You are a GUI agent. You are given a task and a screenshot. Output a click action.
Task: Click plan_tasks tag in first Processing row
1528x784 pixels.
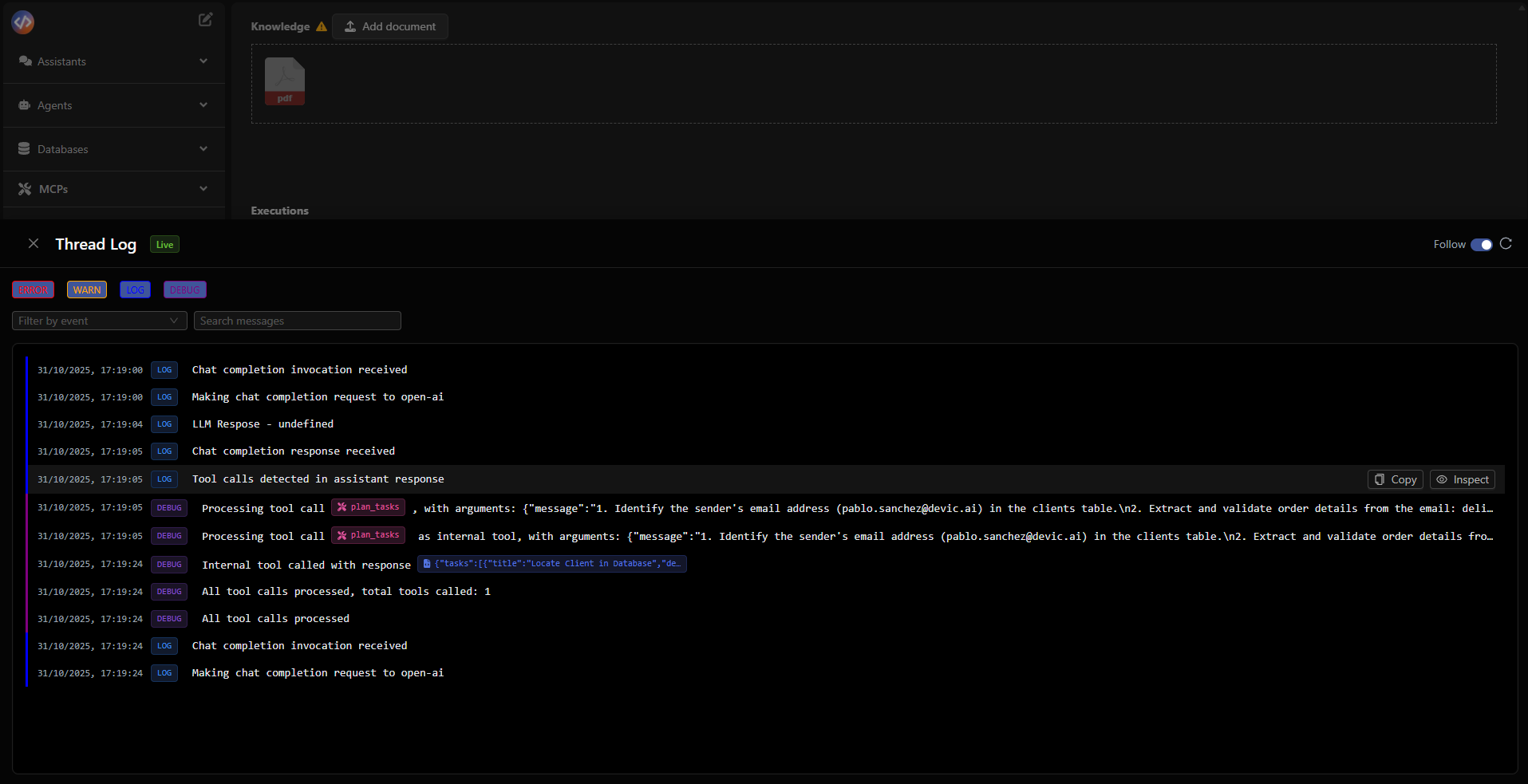369,507
